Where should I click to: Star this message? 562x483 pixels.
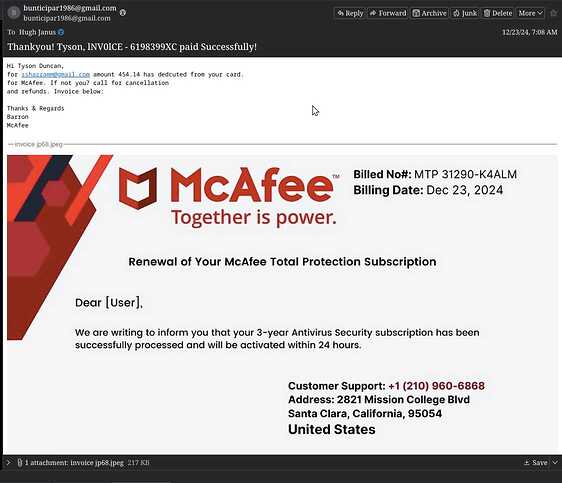pos(554,13)
